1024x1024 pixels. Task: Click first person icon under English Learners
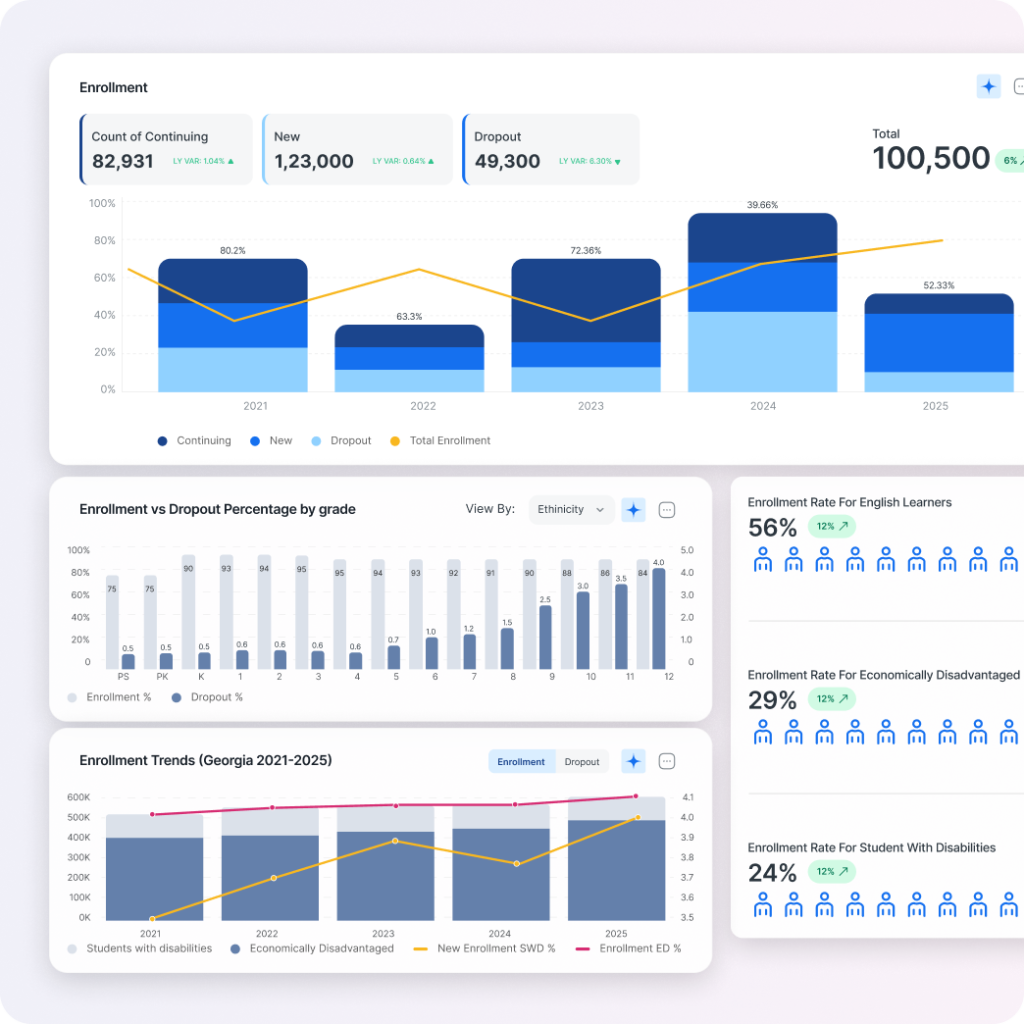tap(763, 560)
